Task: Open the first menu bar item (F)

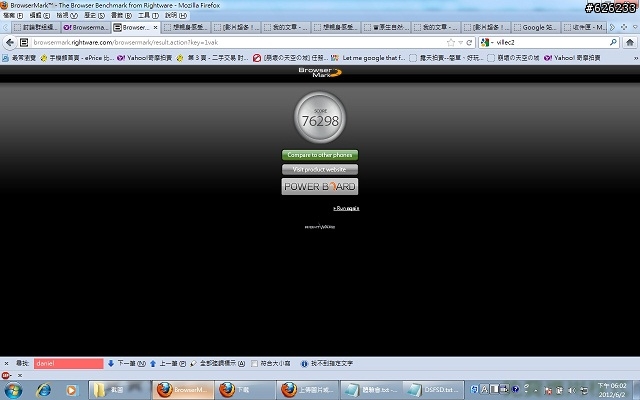Action: [x=13, y=16]
